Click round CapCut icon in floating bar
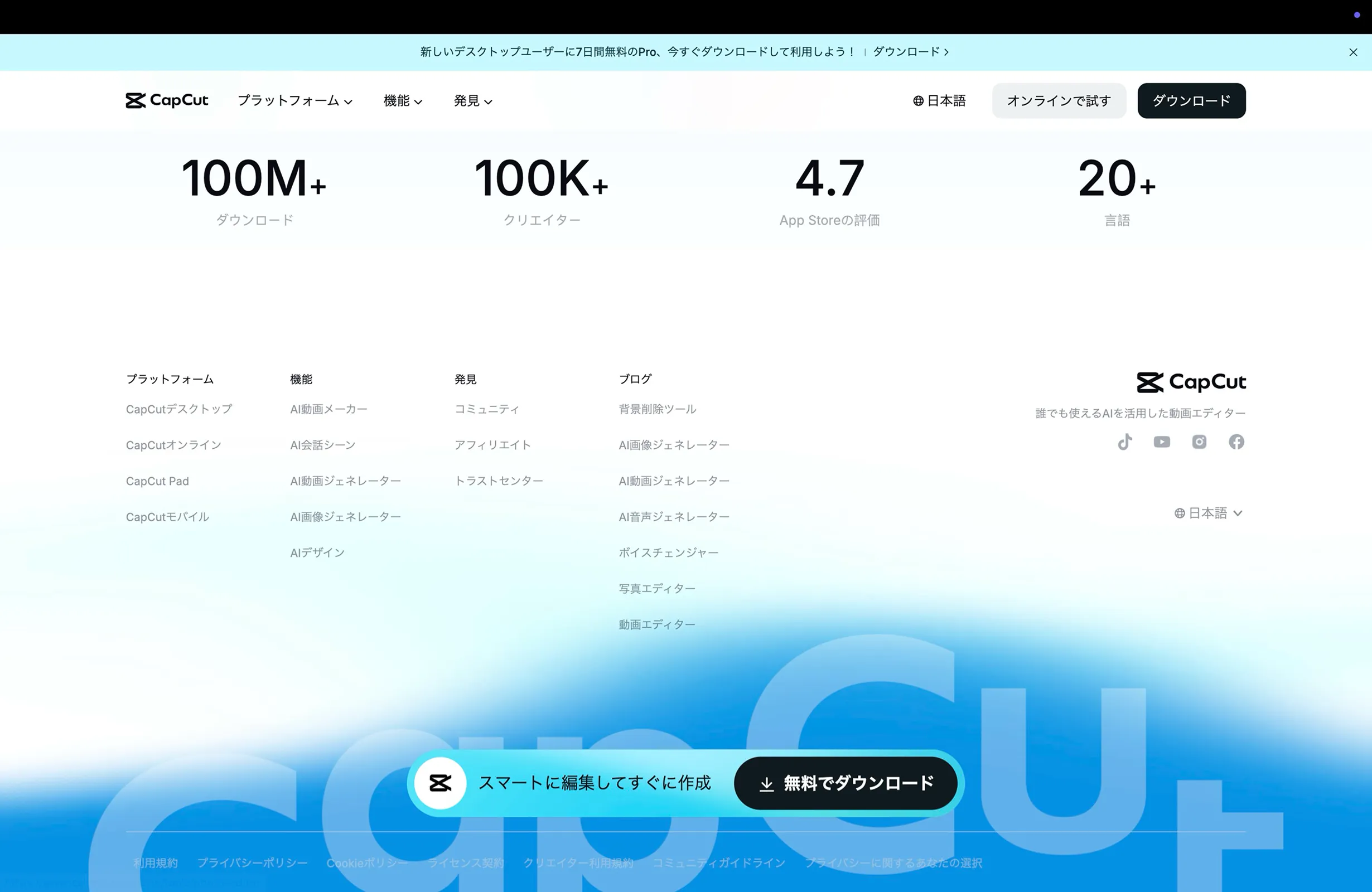The image size is (1372, 892). click(441, 783)
